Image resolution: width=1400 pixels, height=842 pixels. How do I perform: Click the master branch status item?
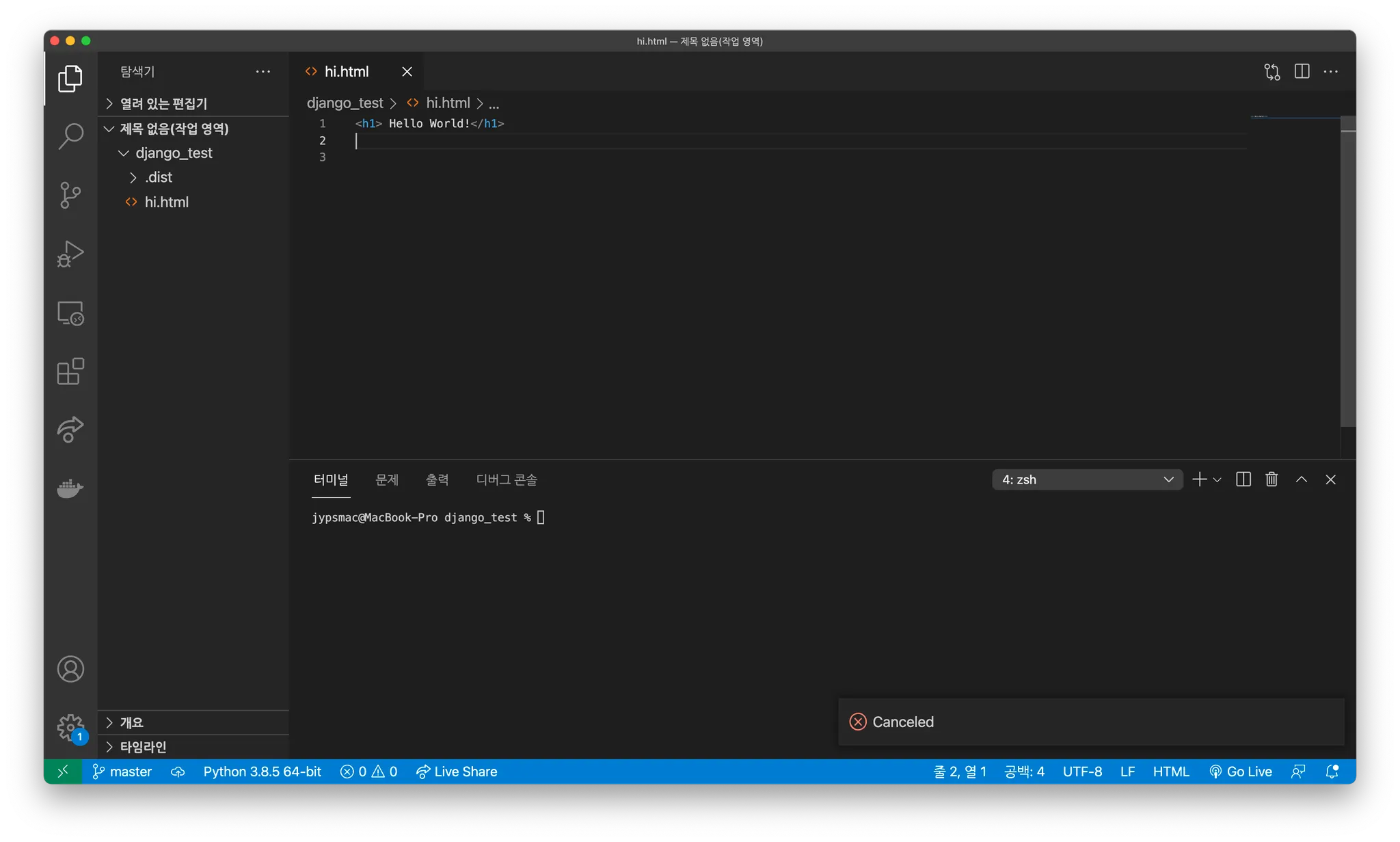[122, 772]
